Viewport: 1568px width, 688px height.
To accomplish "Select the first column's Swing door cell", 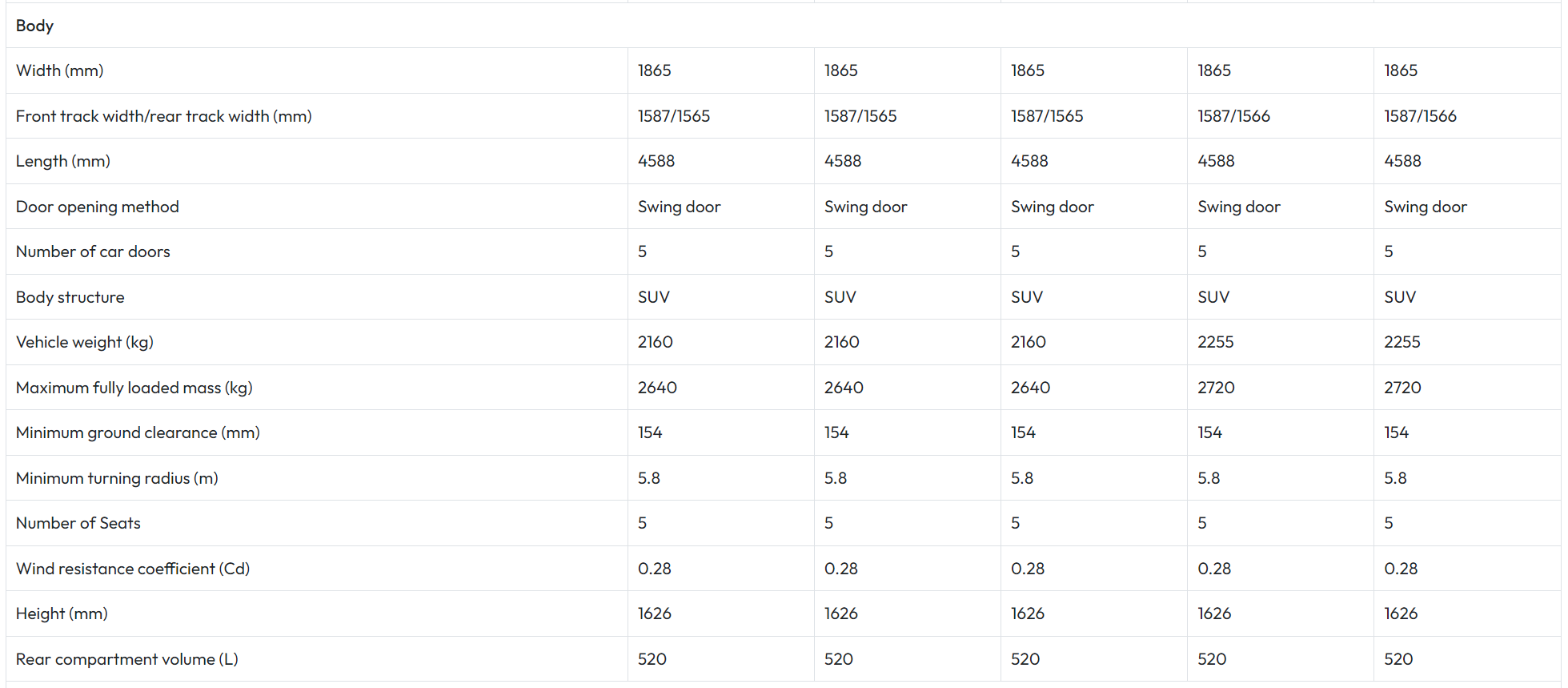I will coord(679,207).
